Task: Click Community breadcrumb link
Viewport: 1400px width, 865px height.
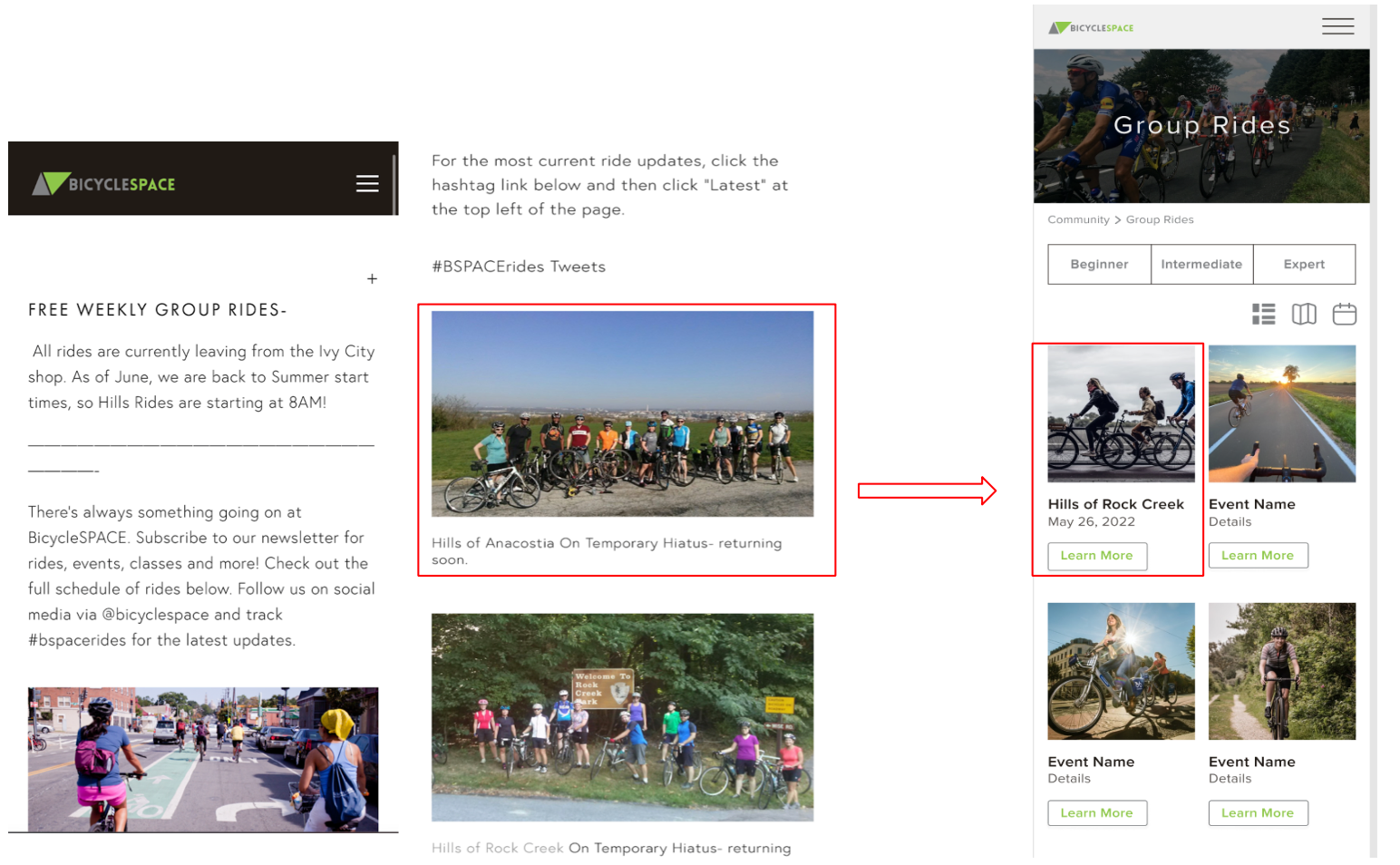Action: pyautogui.click(x=1078, y=219)
